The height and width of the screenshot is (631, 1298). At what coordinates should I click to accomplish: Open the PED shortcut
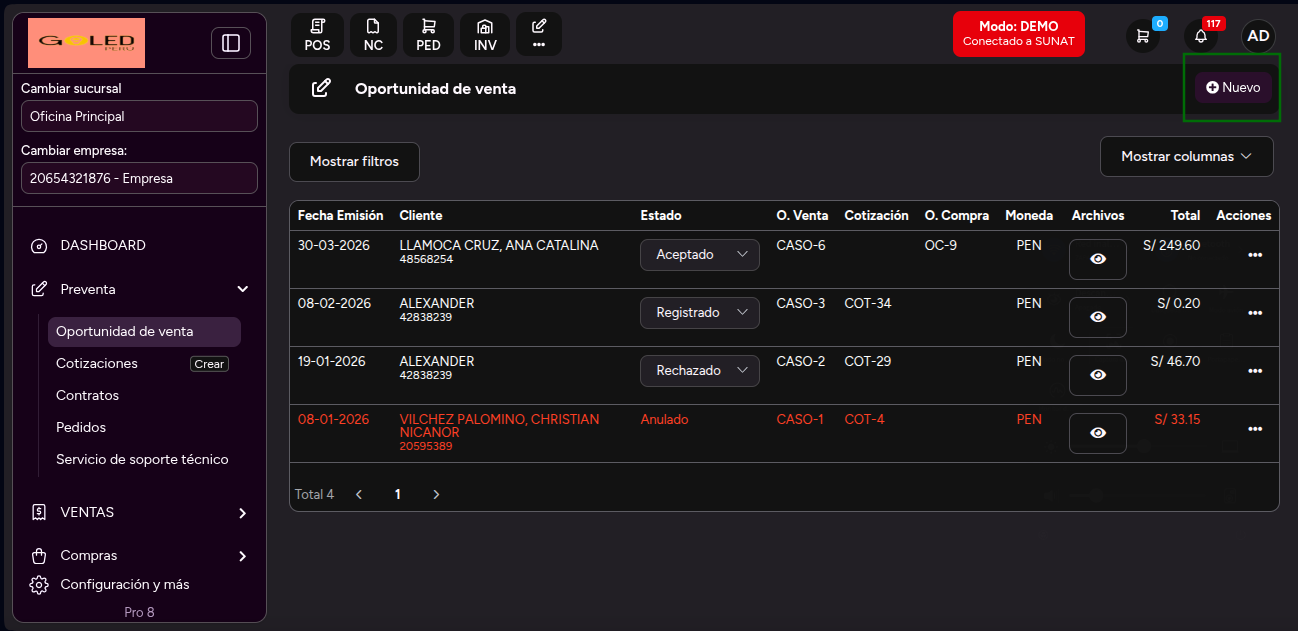(429, 34)
